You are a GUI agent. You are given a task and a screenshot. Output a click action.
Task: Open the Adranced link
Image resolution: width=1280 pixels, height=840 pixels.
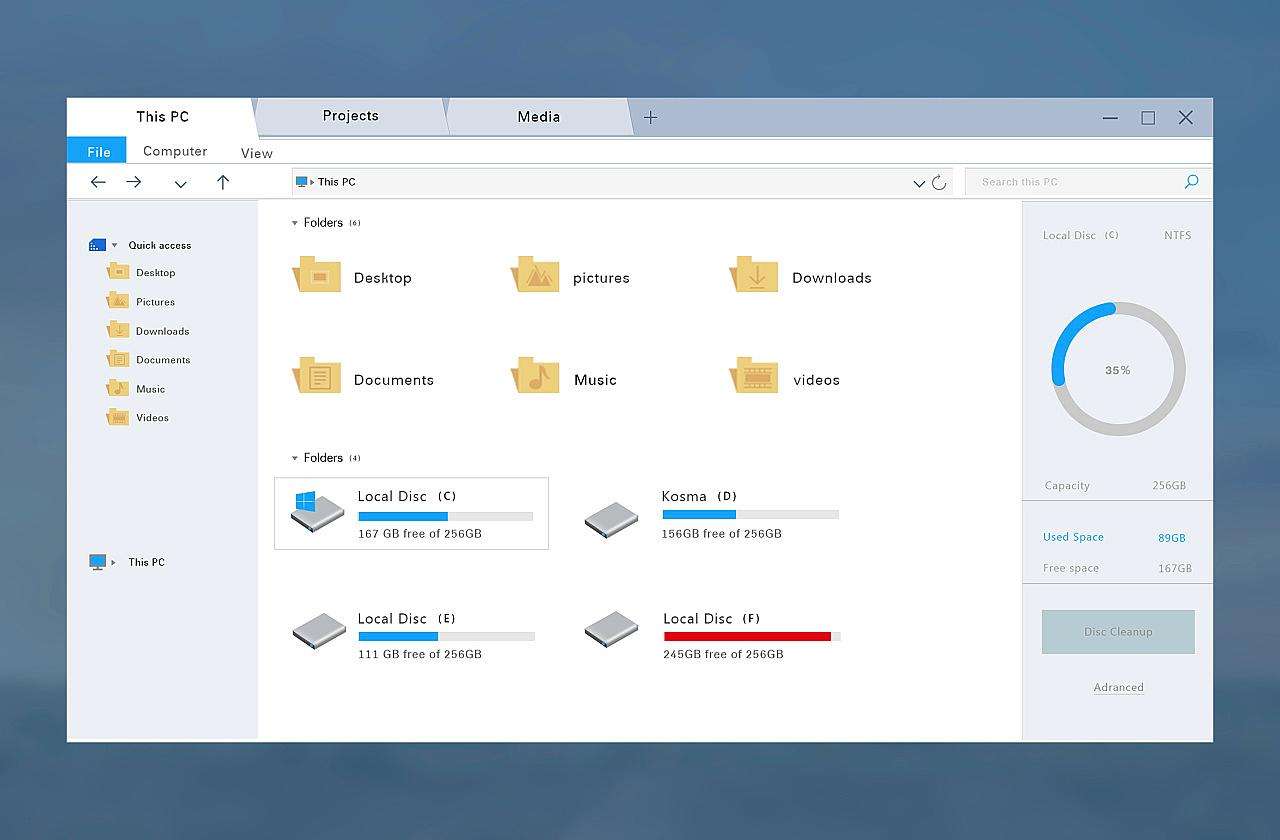pyautogui.click(x=1118, y=687)
